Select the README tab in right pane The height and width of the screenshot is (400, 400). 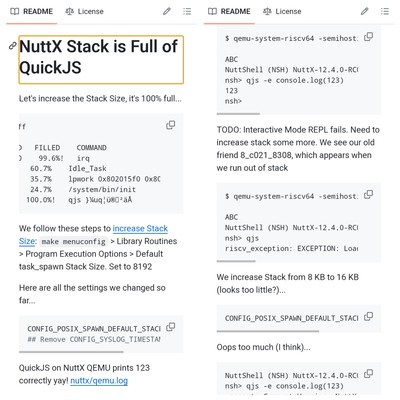pyautogui.click(x=229, y=11)
